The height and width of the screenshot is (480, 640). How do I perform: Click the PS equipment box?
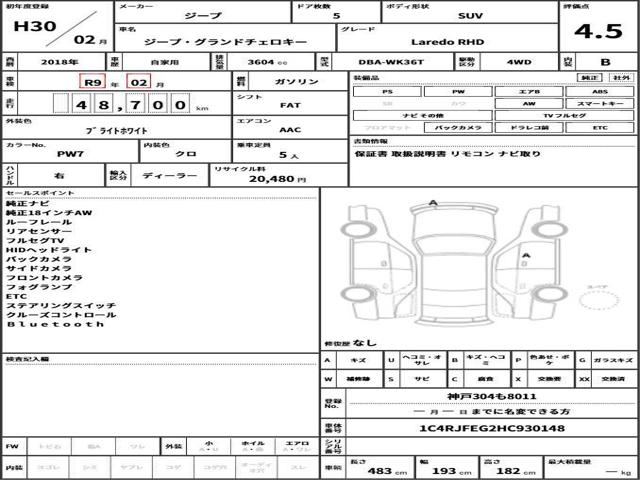pos(387,92)
